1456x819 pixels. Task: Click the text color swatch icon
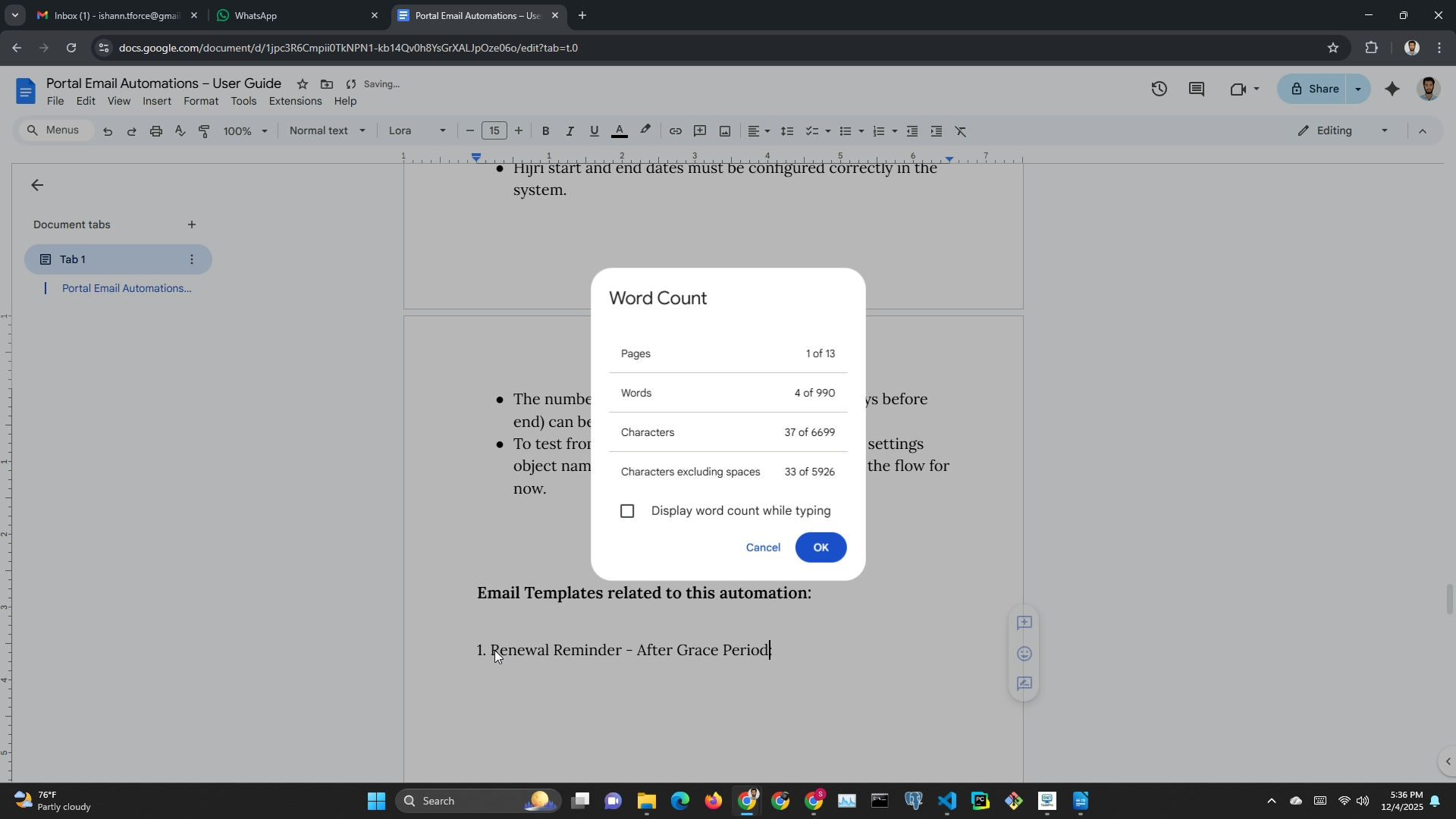[619, 131]
